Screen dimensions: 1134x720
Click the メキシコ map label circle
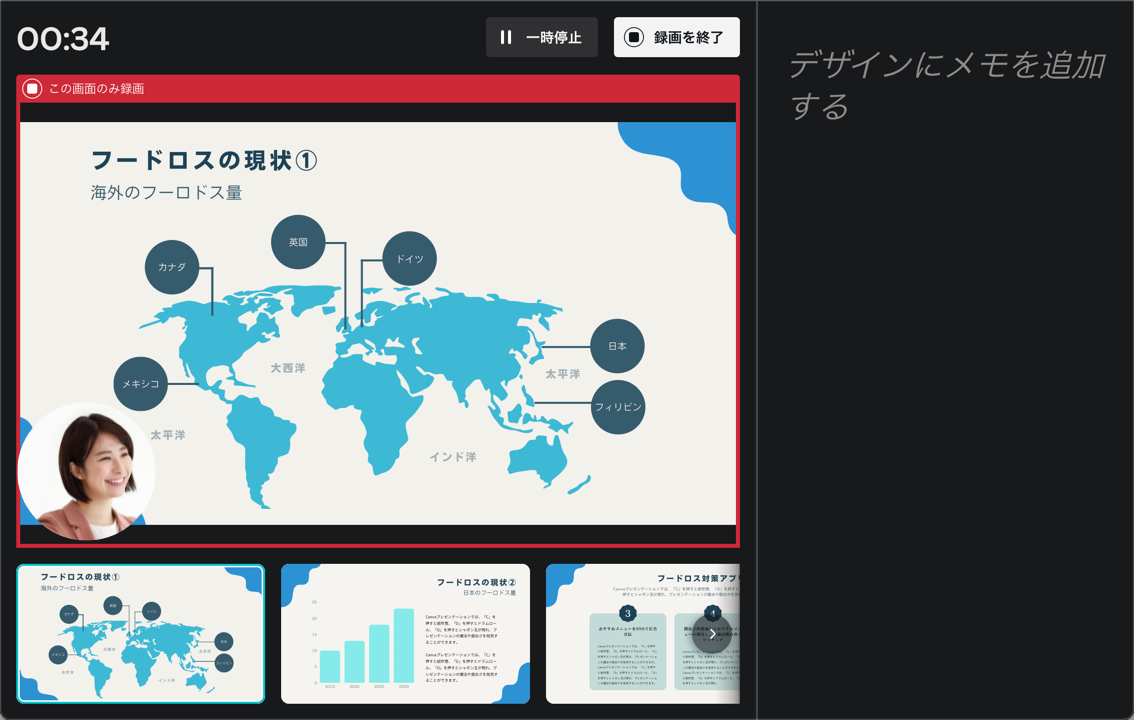[x=140, y=383]
